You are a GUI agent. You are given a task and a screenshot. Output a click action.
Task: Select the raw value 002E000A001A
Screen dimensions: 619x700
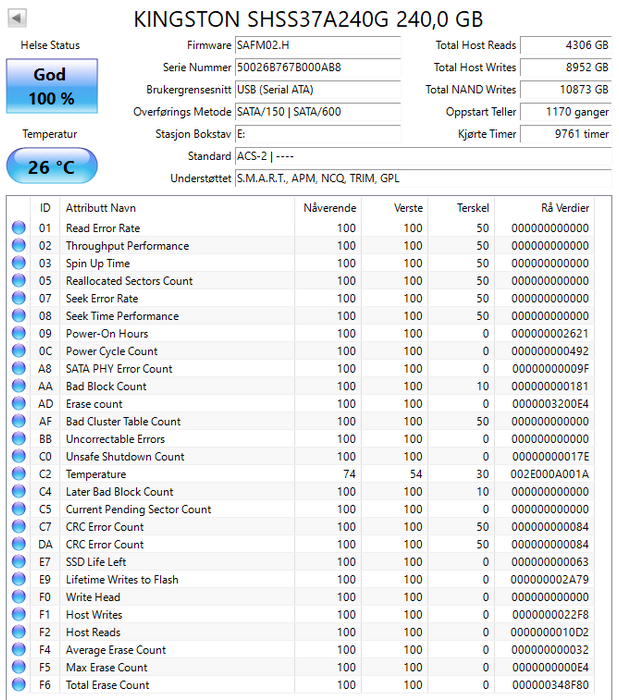point(550,474)
